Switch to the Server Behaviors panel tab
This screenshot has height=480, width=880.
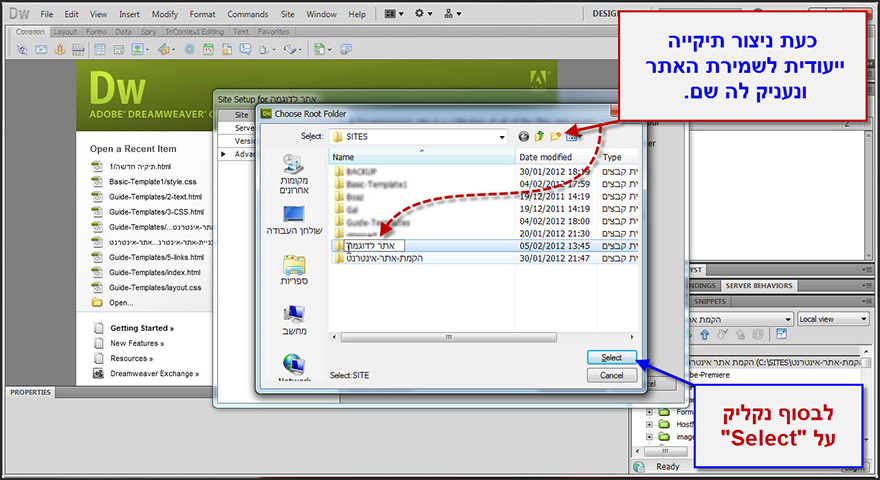tap(759, 285)
